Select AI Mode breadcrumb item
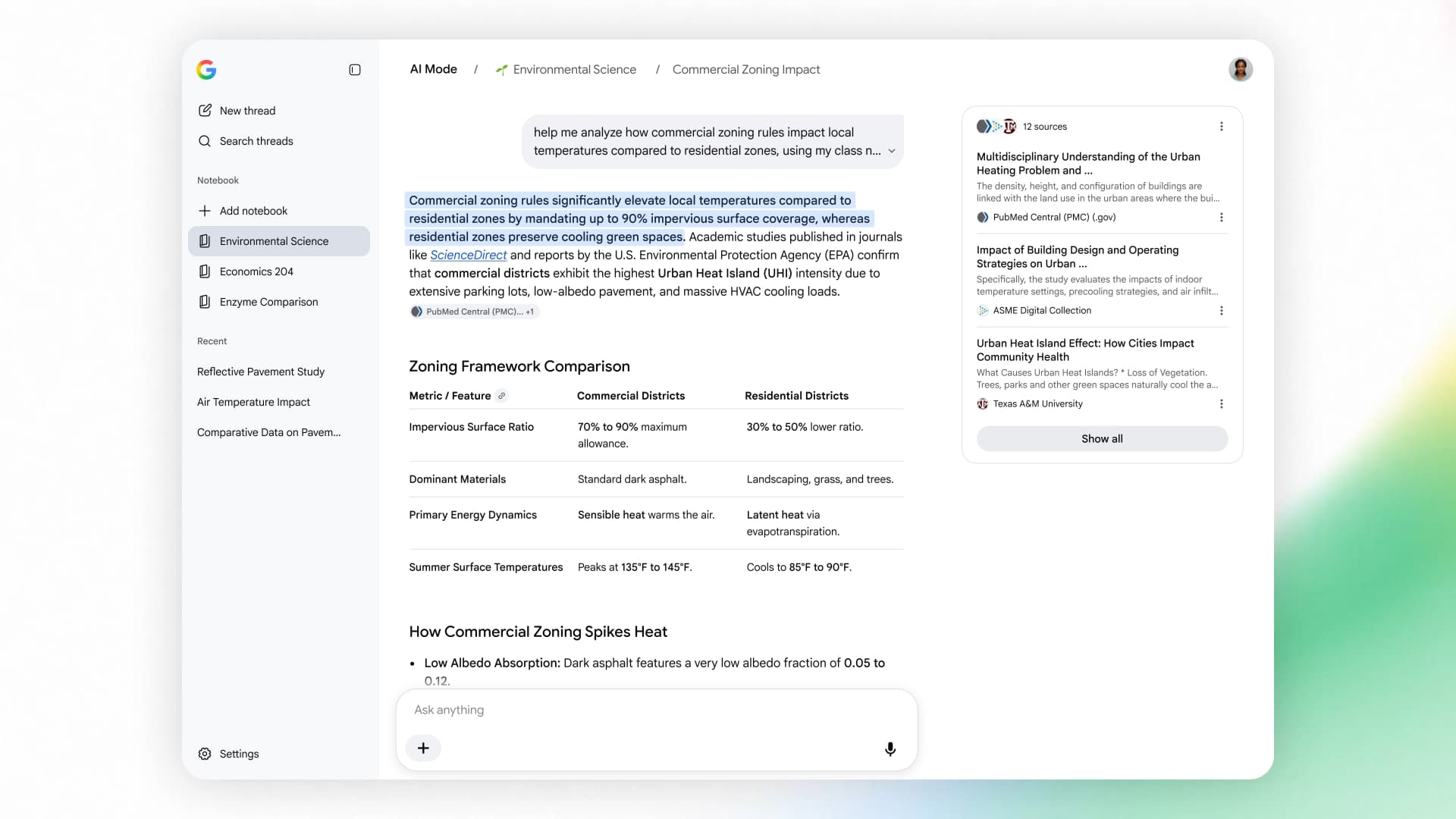 click(x=434, y=70)
